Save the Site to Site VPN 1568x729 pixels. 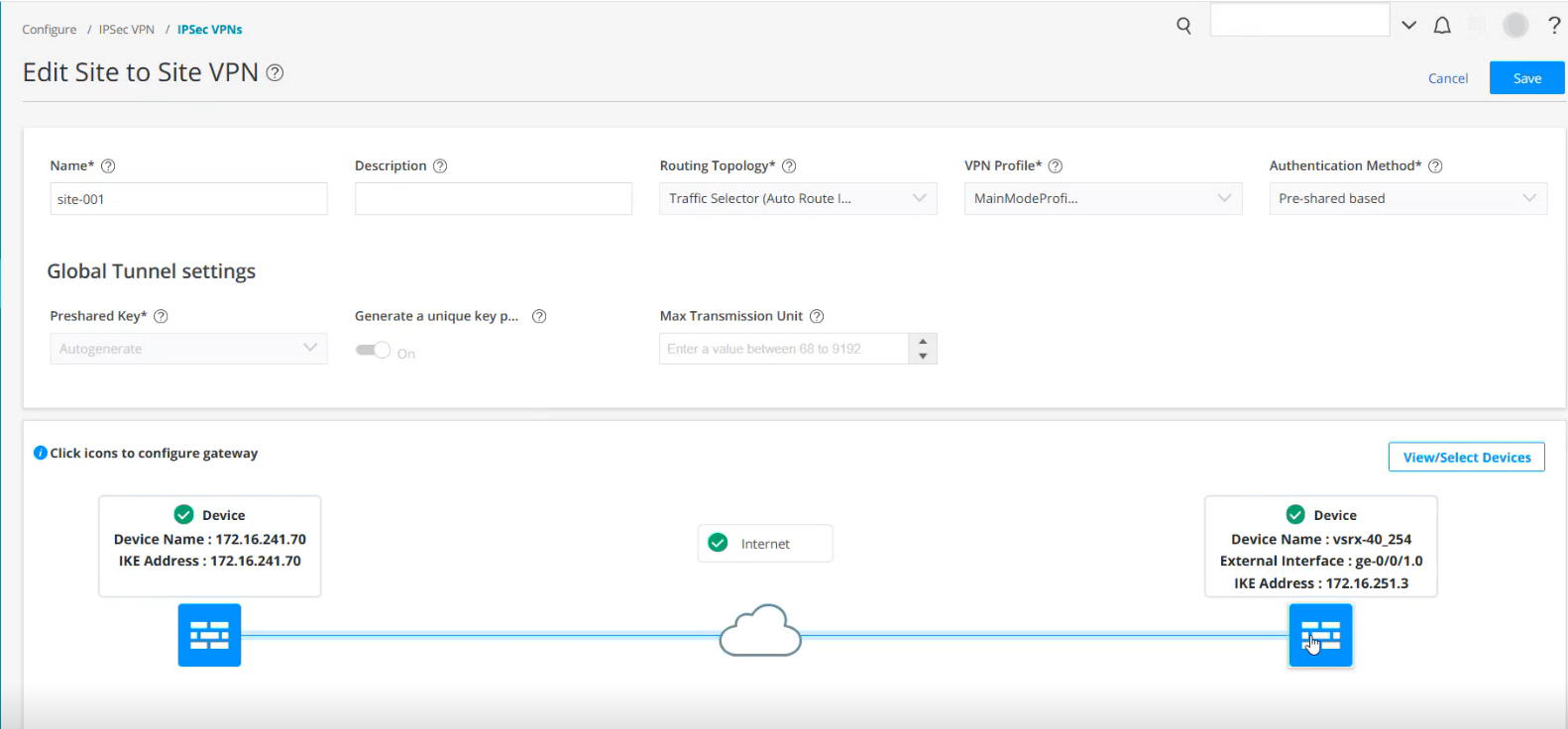[x=1526, y=78]
